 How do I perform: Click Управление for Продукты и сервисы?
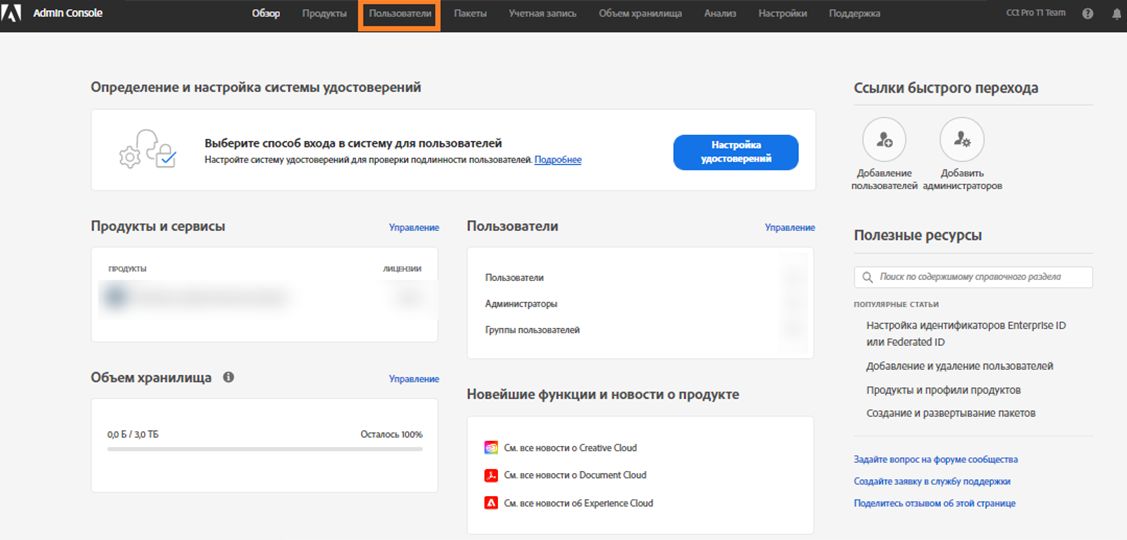tap(414, 227)
